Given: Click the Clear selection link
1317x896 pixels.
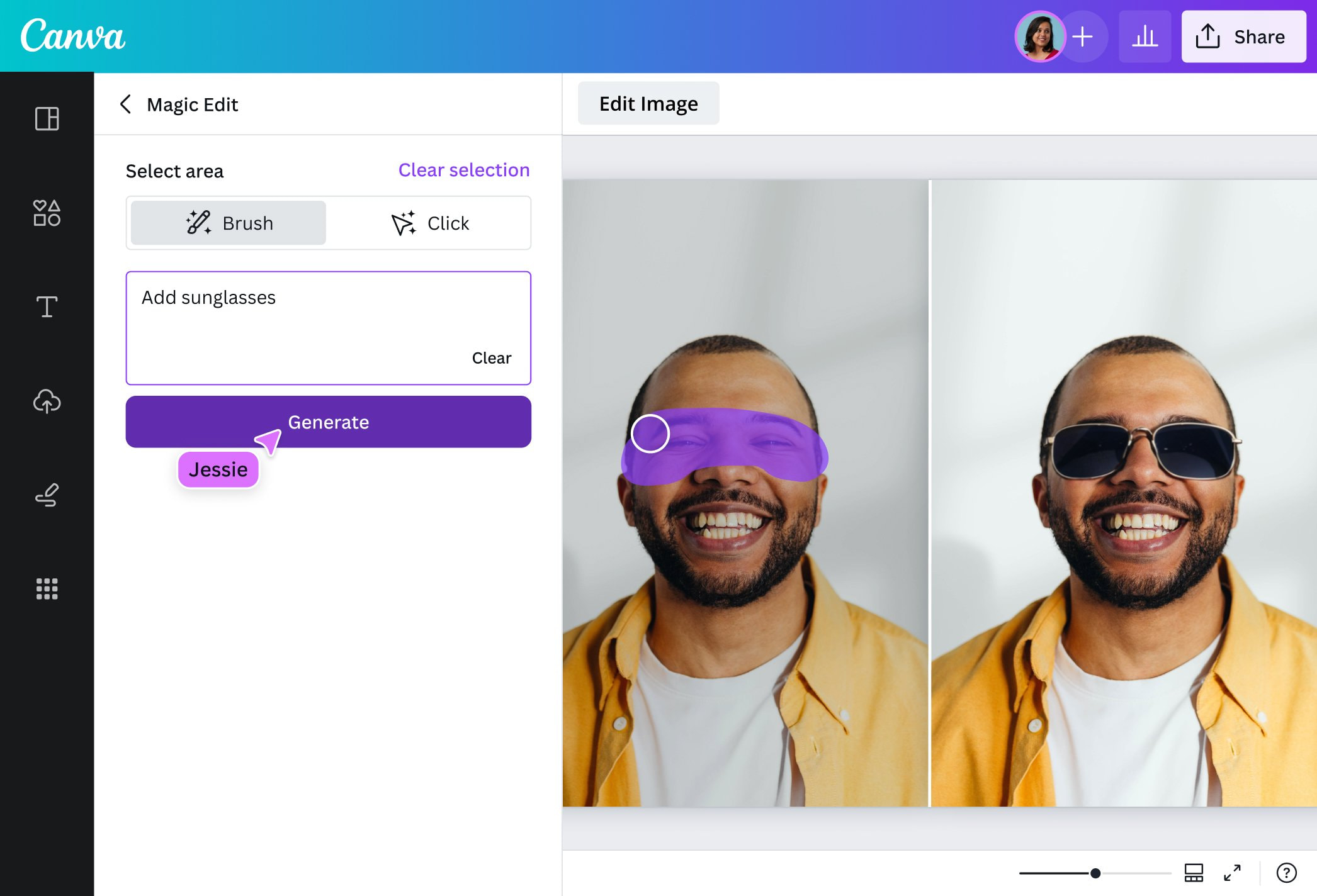Looking at the screenshot, I should click(463, 170).
